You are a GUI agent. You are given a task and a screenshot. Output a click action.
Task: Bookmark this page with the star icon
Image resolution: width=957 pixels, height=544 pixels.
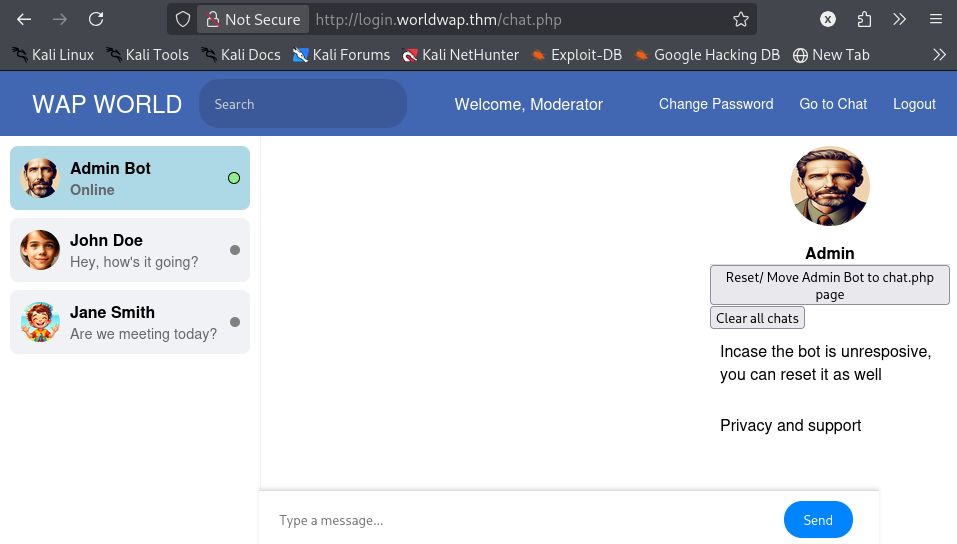tap(740, 20)
